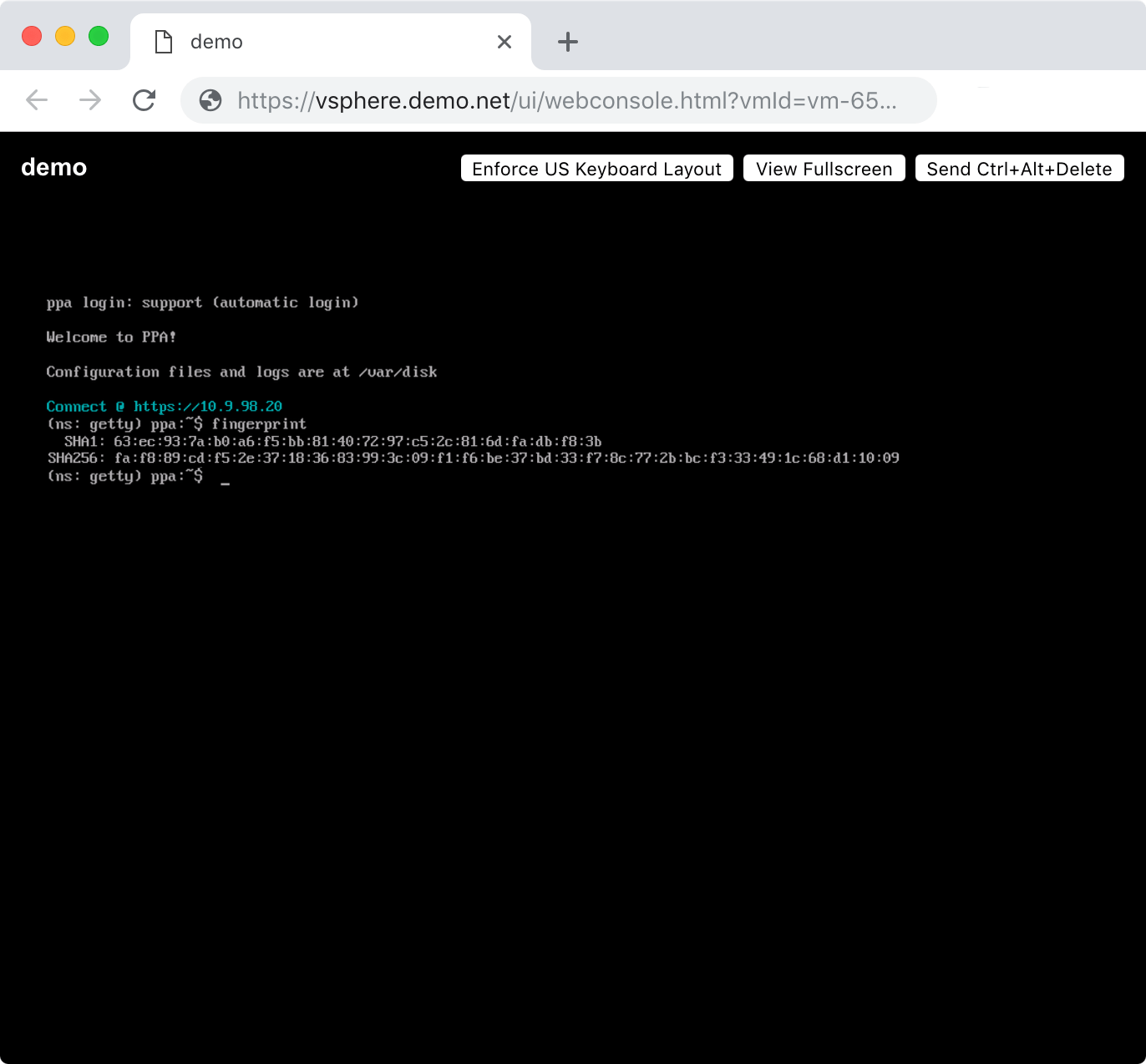The width and height of the screenshot is (1146, 1064).
Task: Click View Fullscreen
Action: pos(824,168)
